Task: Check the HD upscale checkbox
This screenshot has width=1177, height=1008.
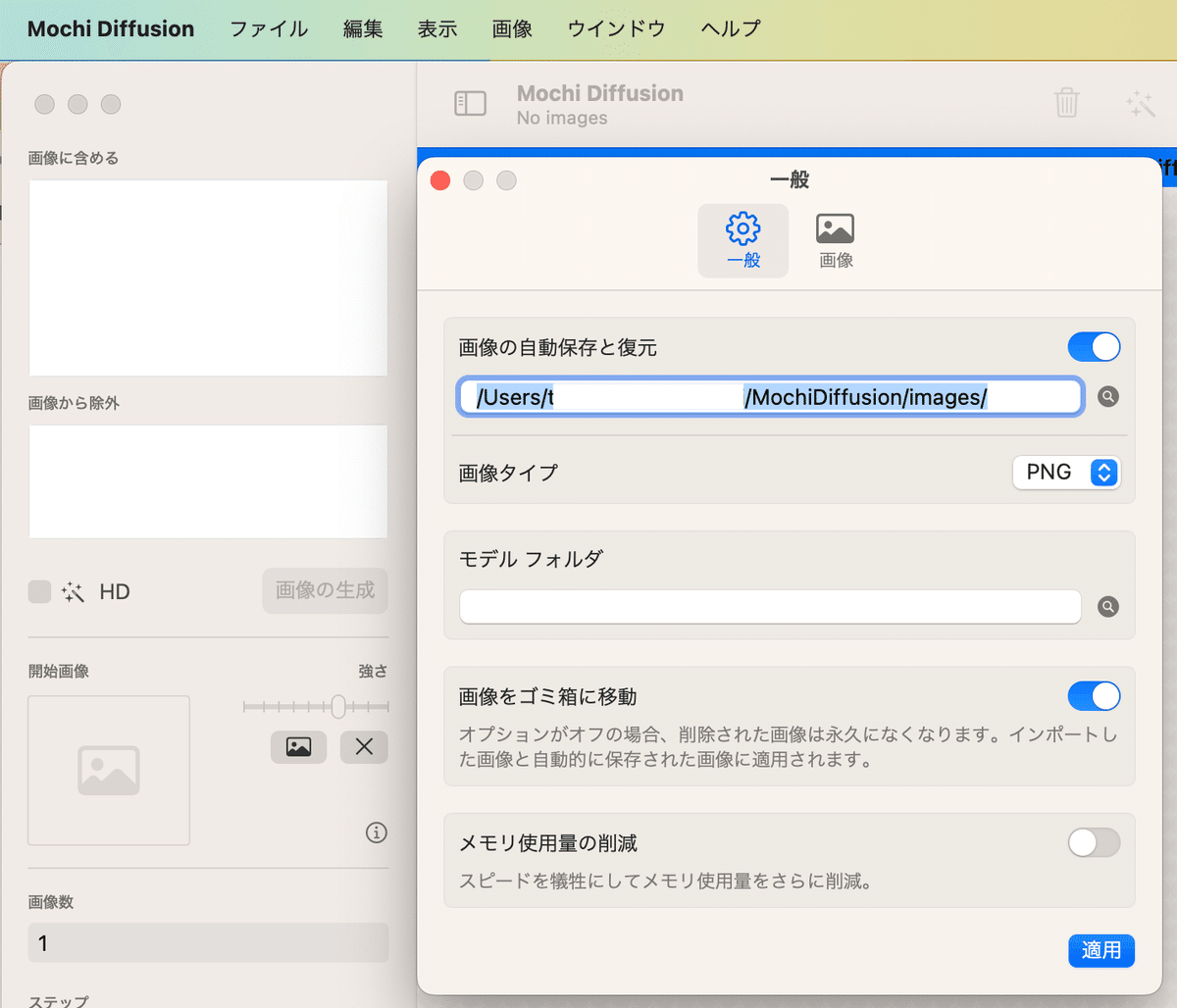Action: [39, 591]
